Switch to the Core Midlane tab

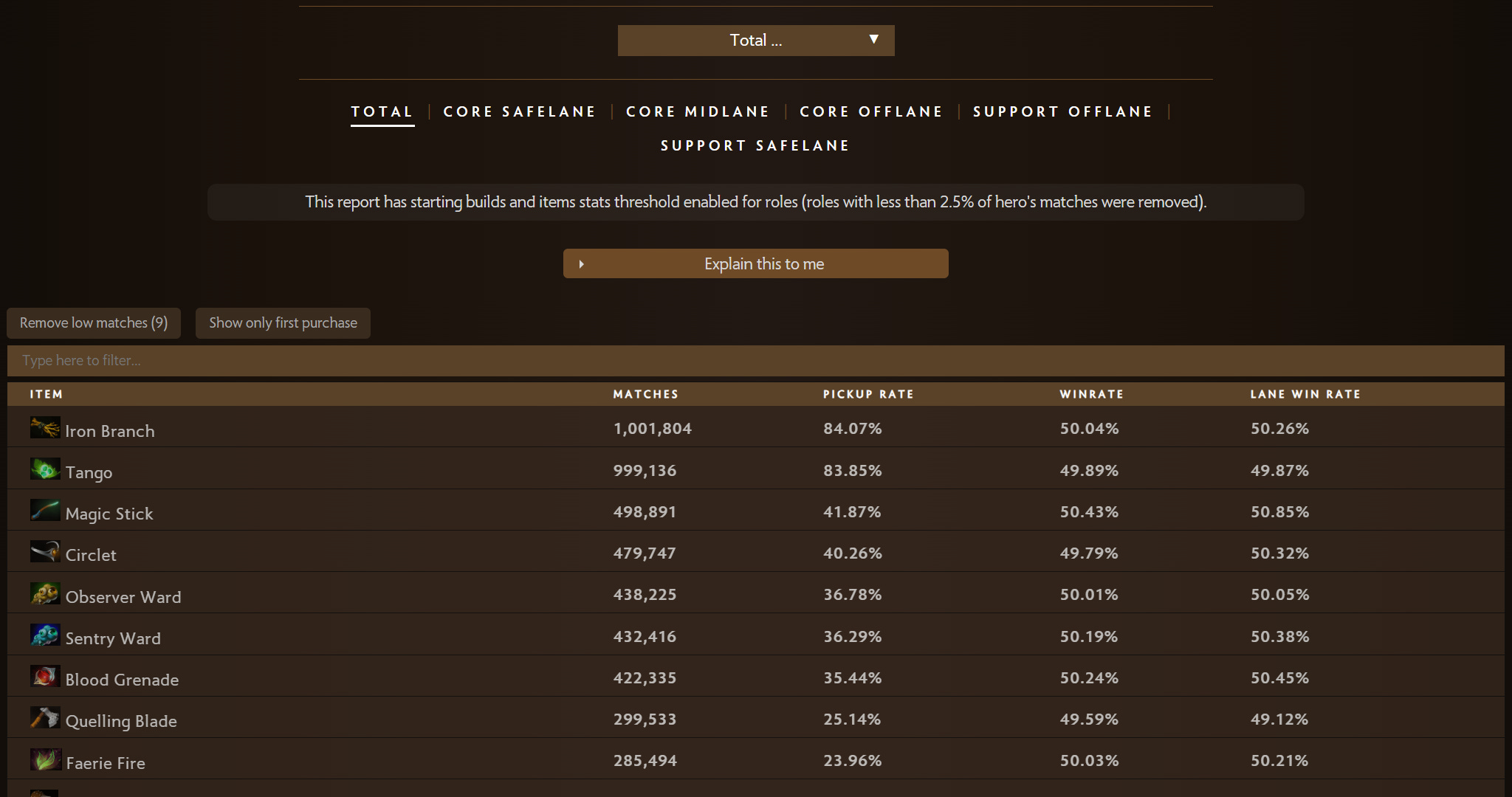point(698,111)
